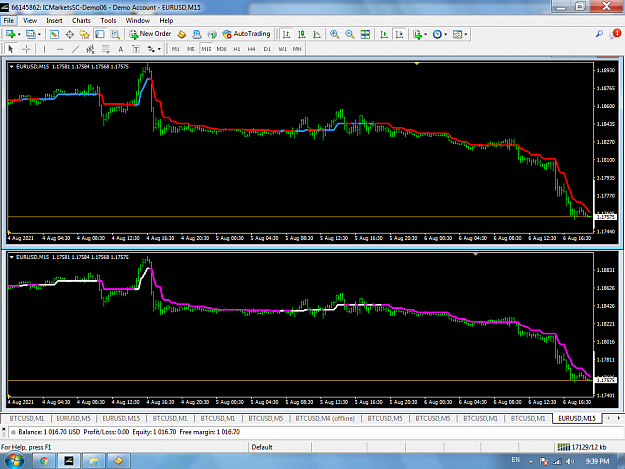Switch timeframe to M1
625x469 pixels.
click(176, 49)
